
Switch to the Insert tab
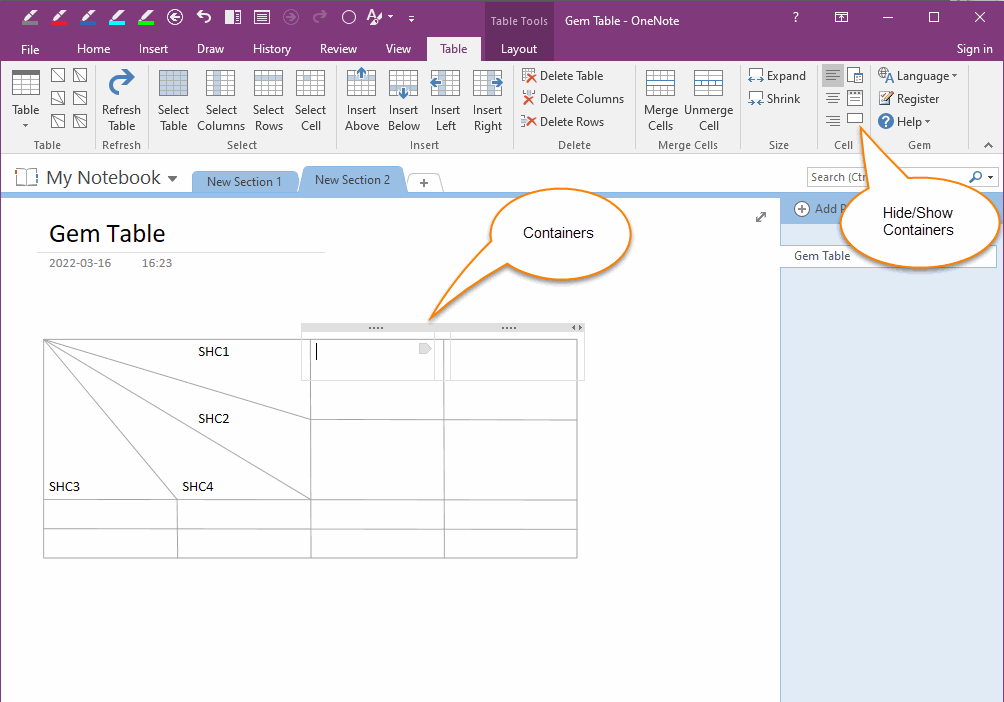[x=153, y=49]
